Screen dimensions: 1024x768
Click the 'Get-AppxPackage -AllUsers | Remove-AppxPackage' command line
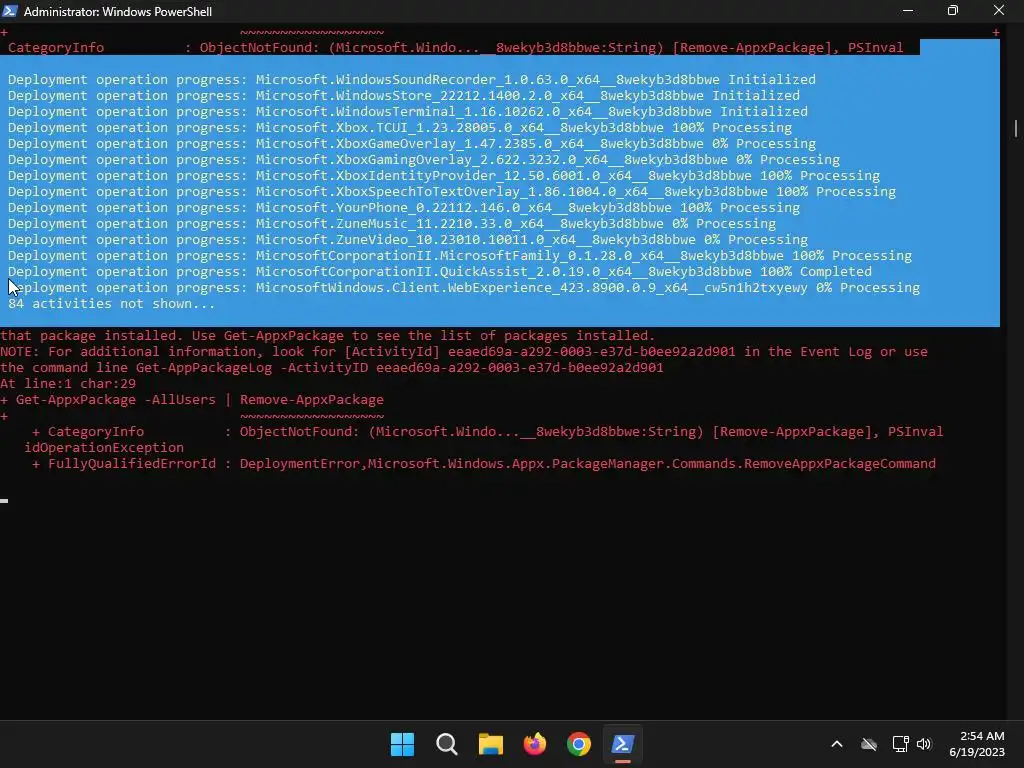point(199,400)
